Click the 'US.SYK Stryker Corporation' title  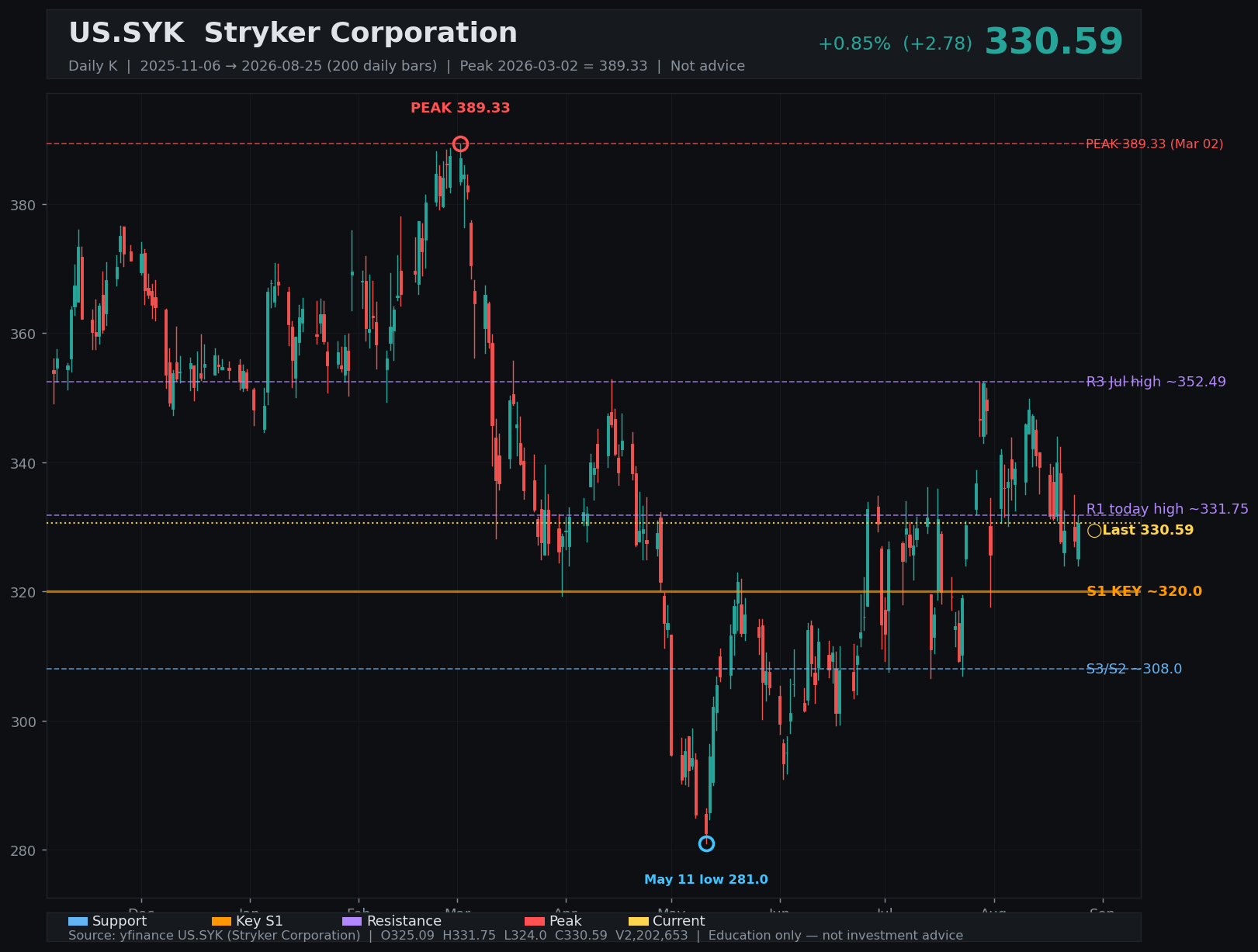[293, 33]
